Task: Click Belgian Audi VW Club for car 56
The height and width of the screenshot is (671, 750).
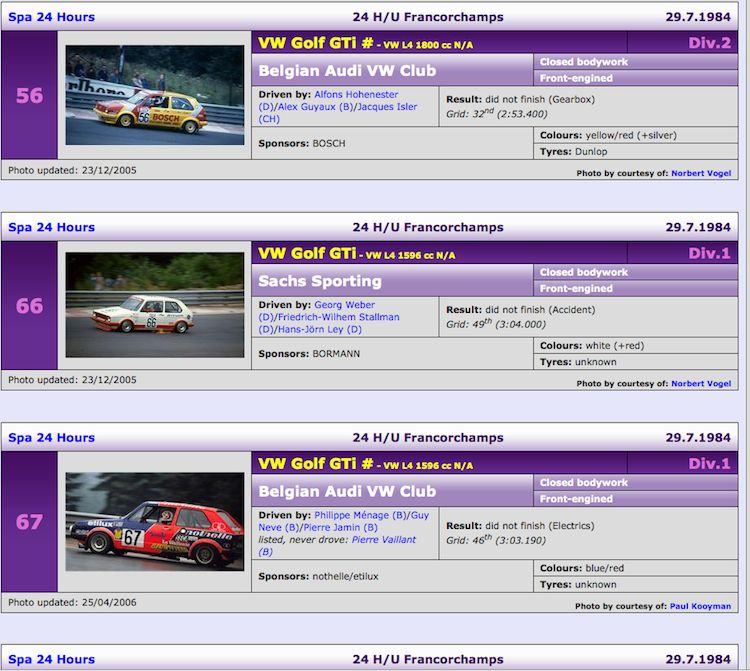Action: pos(347,71)
